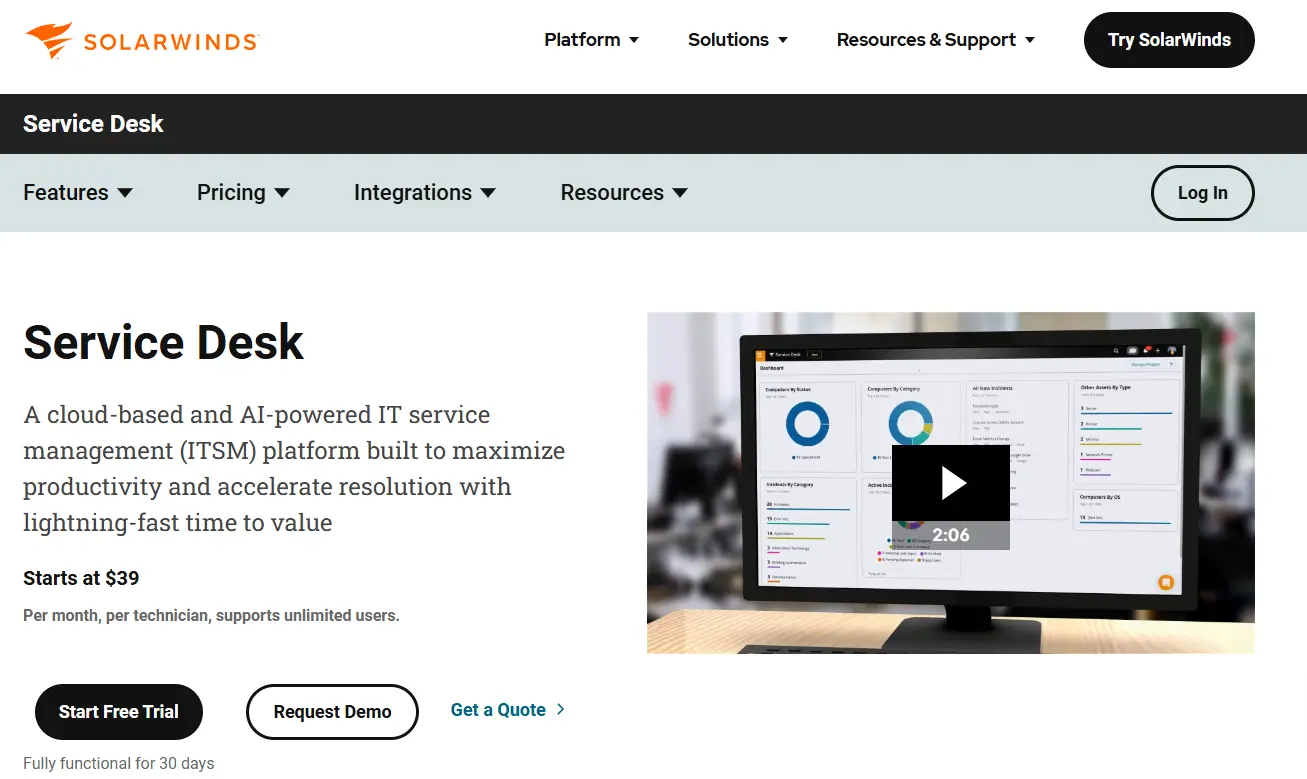Click the Service Desk banner title

93,124
